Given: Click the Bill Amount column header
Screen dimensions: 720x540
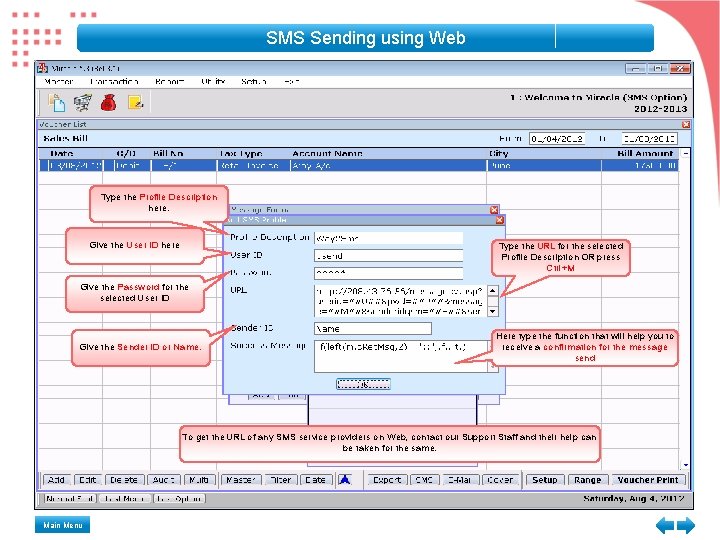Looking at the screenshot, I should click(x=645, y=153).
